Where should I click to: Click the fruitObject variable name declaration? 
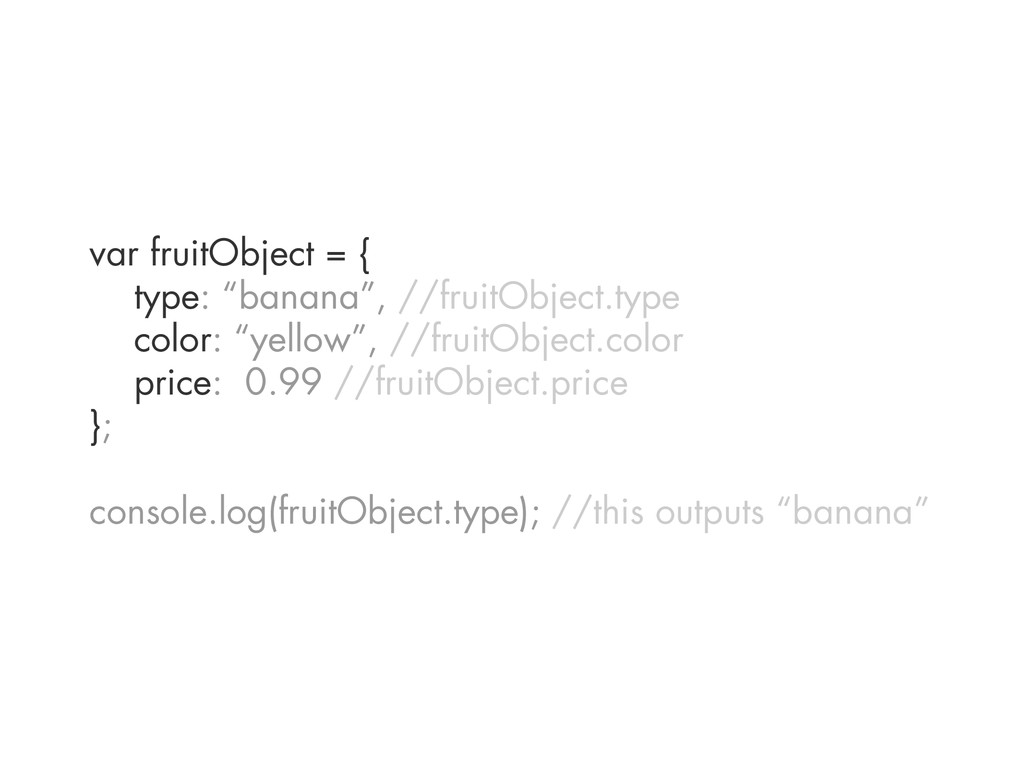pos(232,255)
